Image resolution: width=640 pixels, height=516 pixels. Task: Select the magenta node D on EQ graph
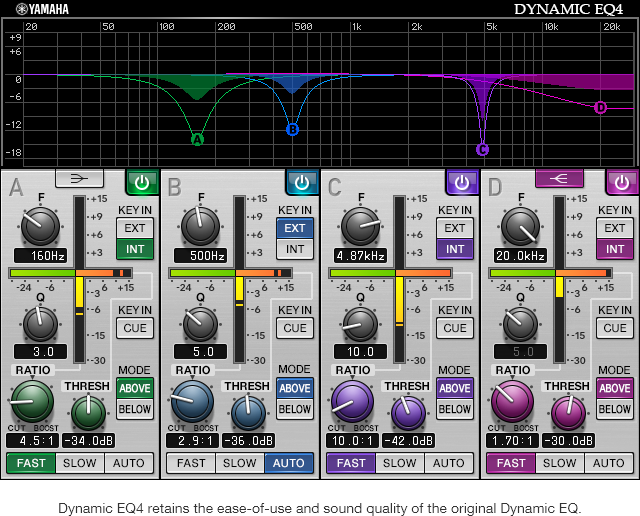coord(600,107)
